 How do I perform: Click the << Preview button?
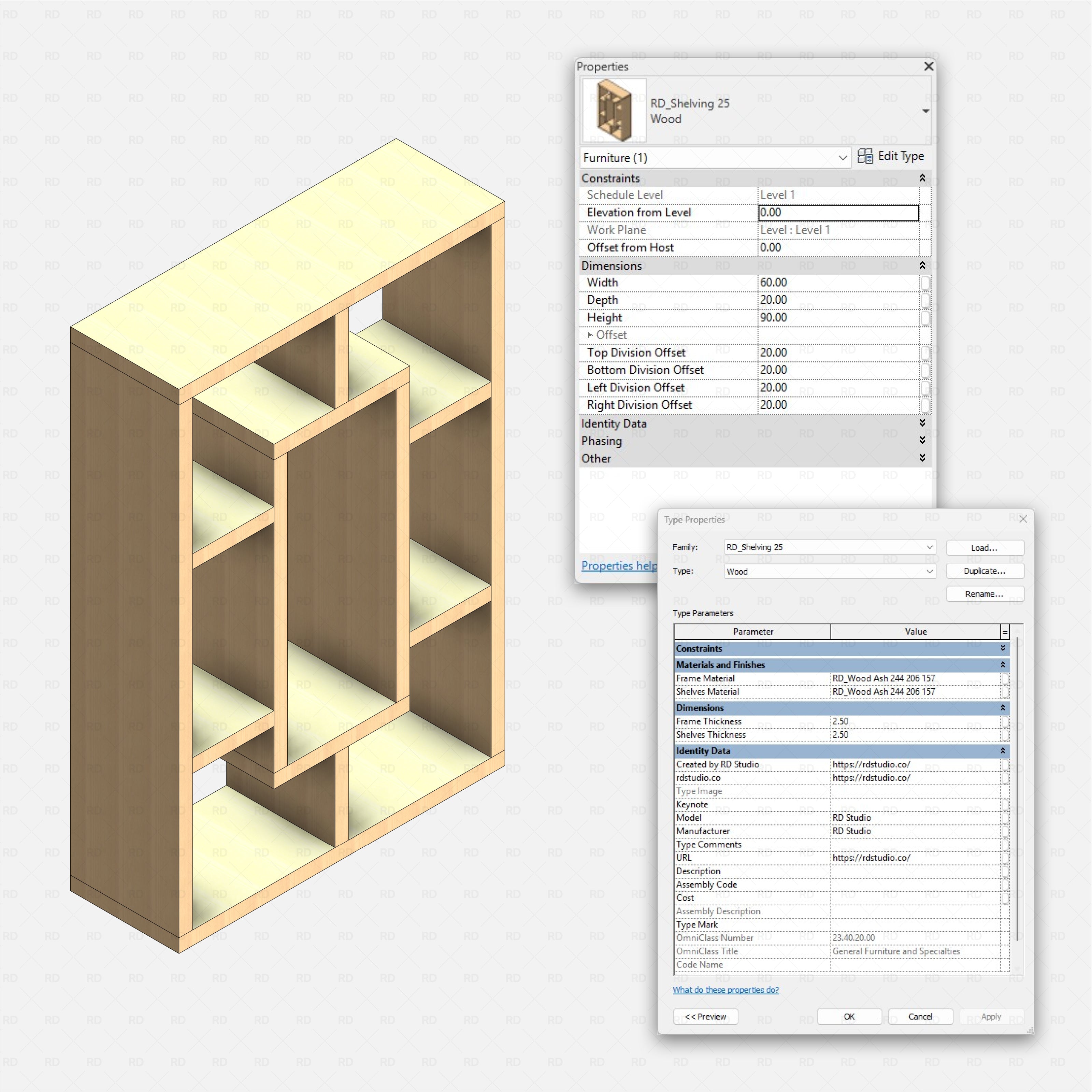[705, 1016]
